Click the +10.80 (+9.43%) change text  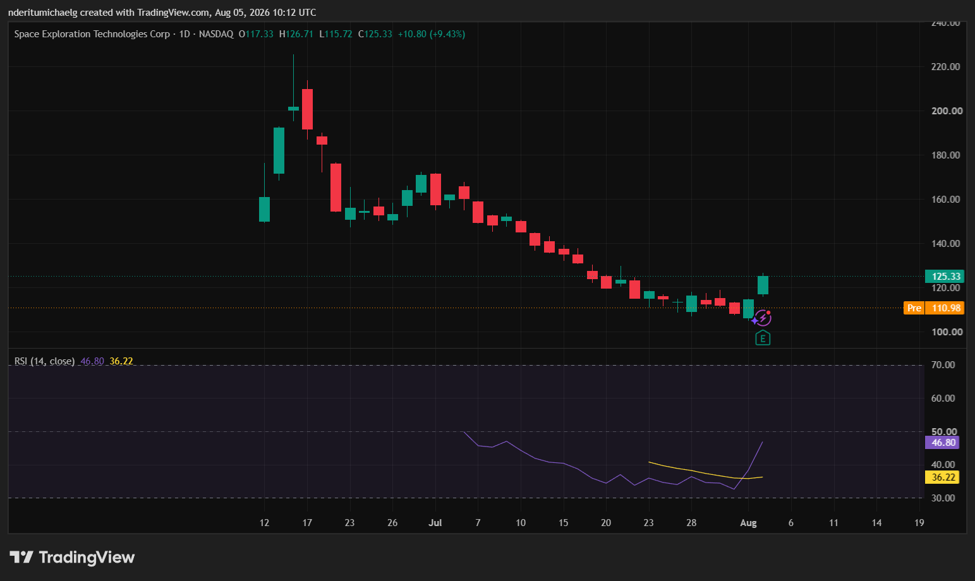coord(432,34)
